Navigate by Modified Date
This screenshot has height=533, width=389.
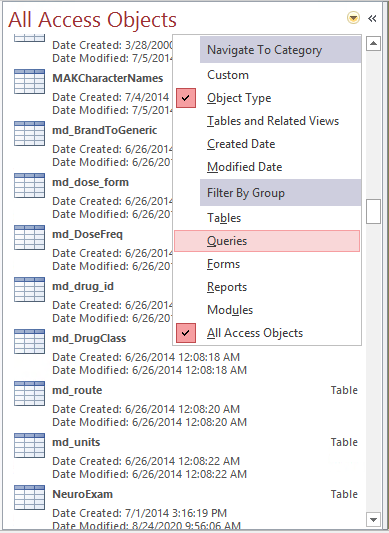point(267,167)
